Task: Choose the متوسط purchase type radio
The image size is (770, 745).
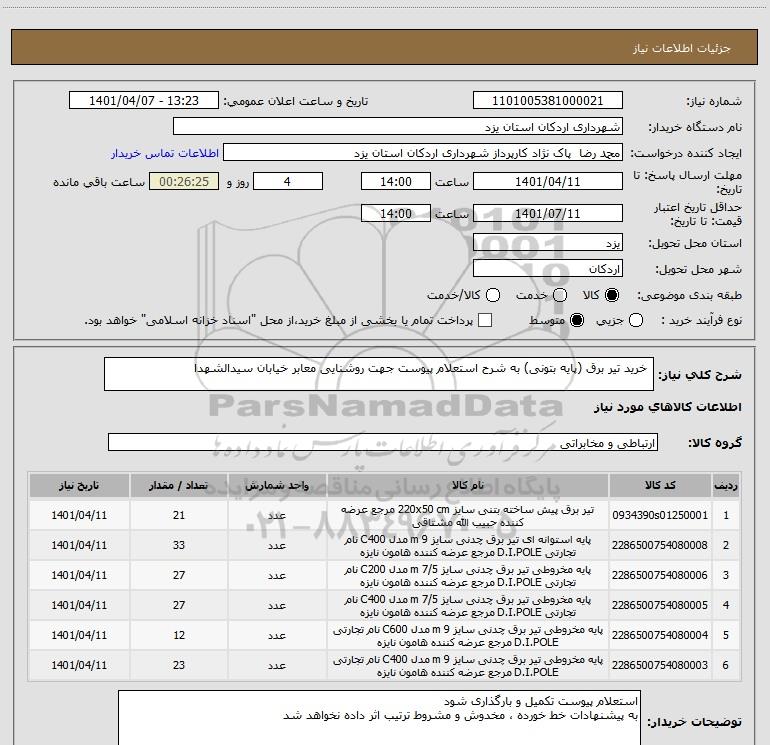Action: pyautogui.click(x=577, y=320)
